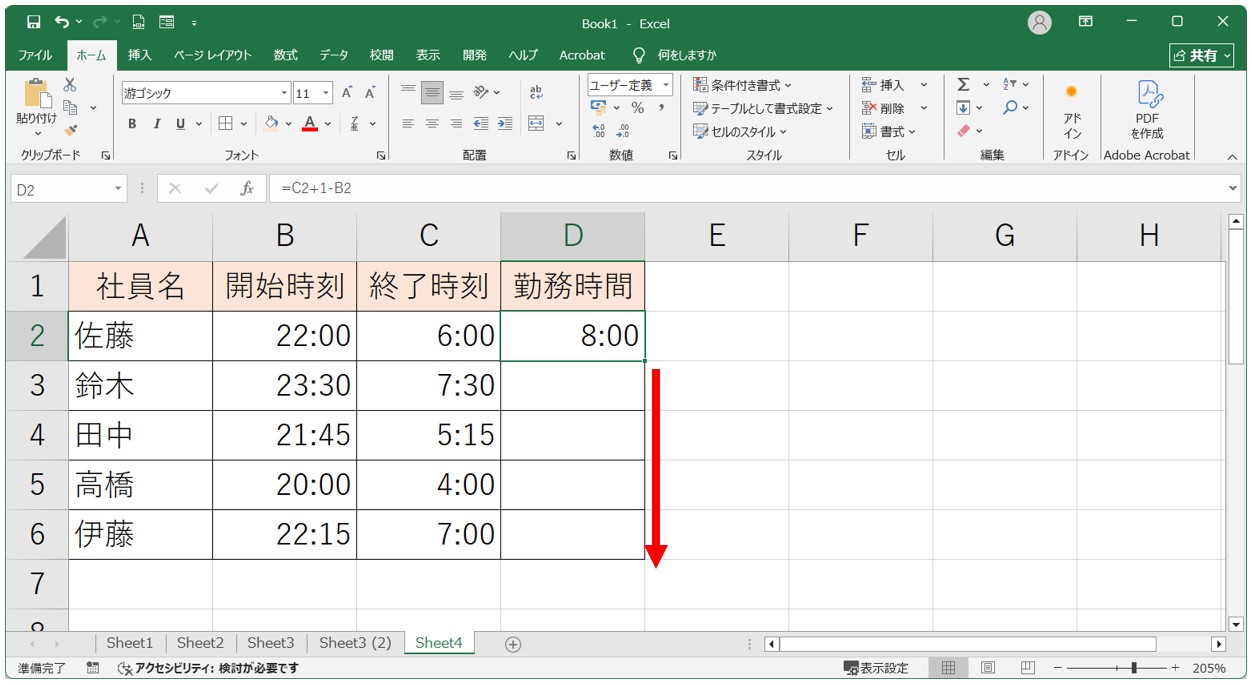Switch to the ページレイアウト tab
Screen dimensions: 1252x685
pos(213,55)
